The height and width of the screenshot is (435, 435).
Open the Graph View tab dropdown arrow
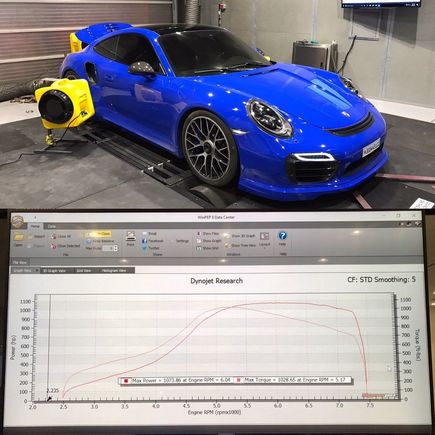(37, 271)
